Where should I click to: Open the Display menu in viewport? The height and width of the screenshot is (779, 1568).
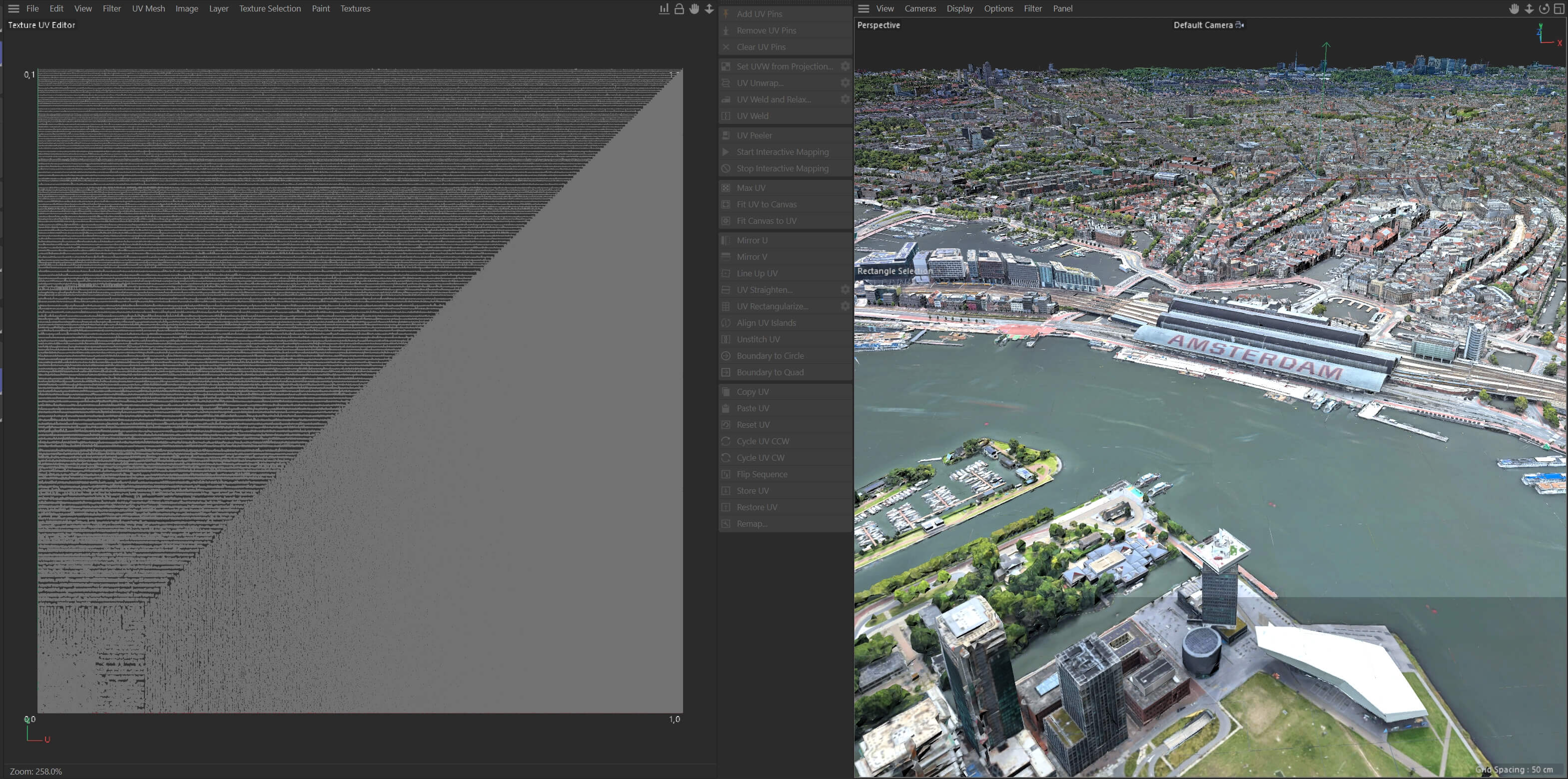pyautogui.click(x=959, y=8)
